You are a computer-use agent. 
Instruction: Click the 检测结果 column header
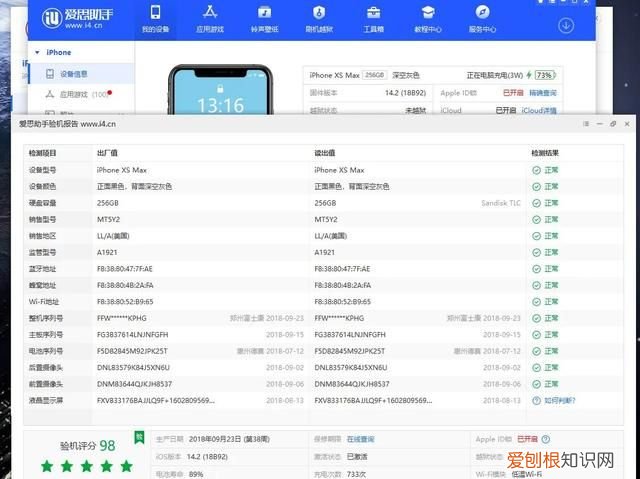tap(545, 153)
